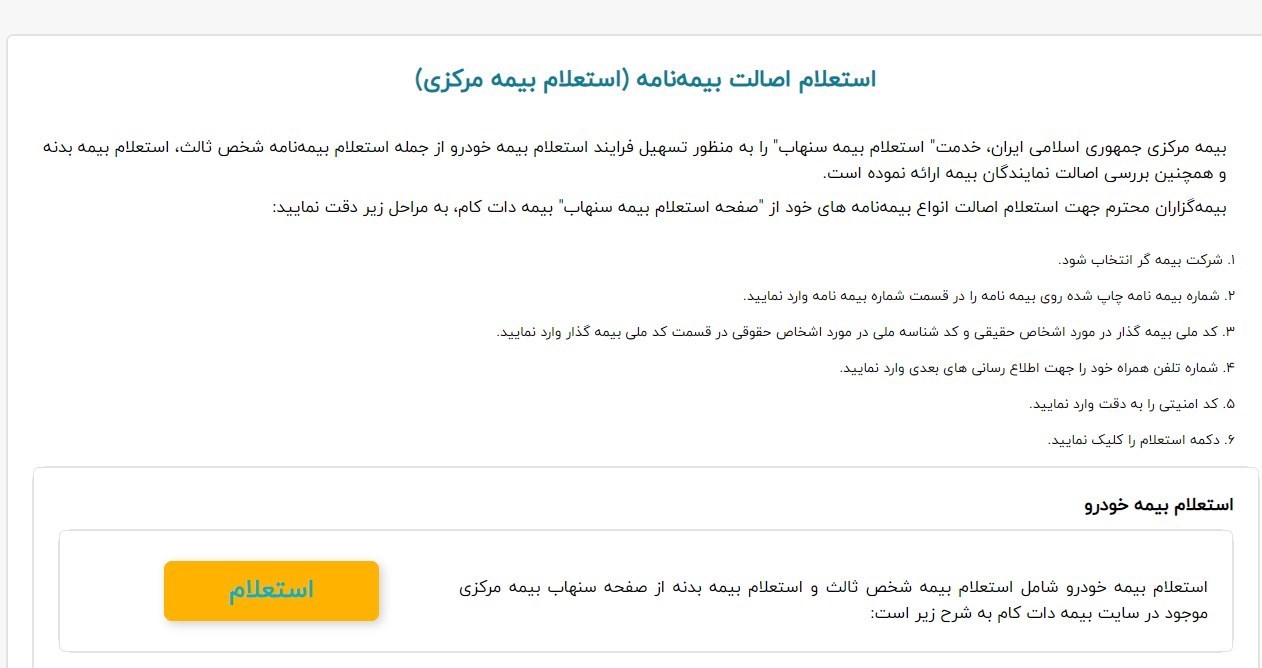The height and width of the screenshot is (668, 1262).
Task: Click step ۵ about کد امنیتی
Action: pos(1133,404)
